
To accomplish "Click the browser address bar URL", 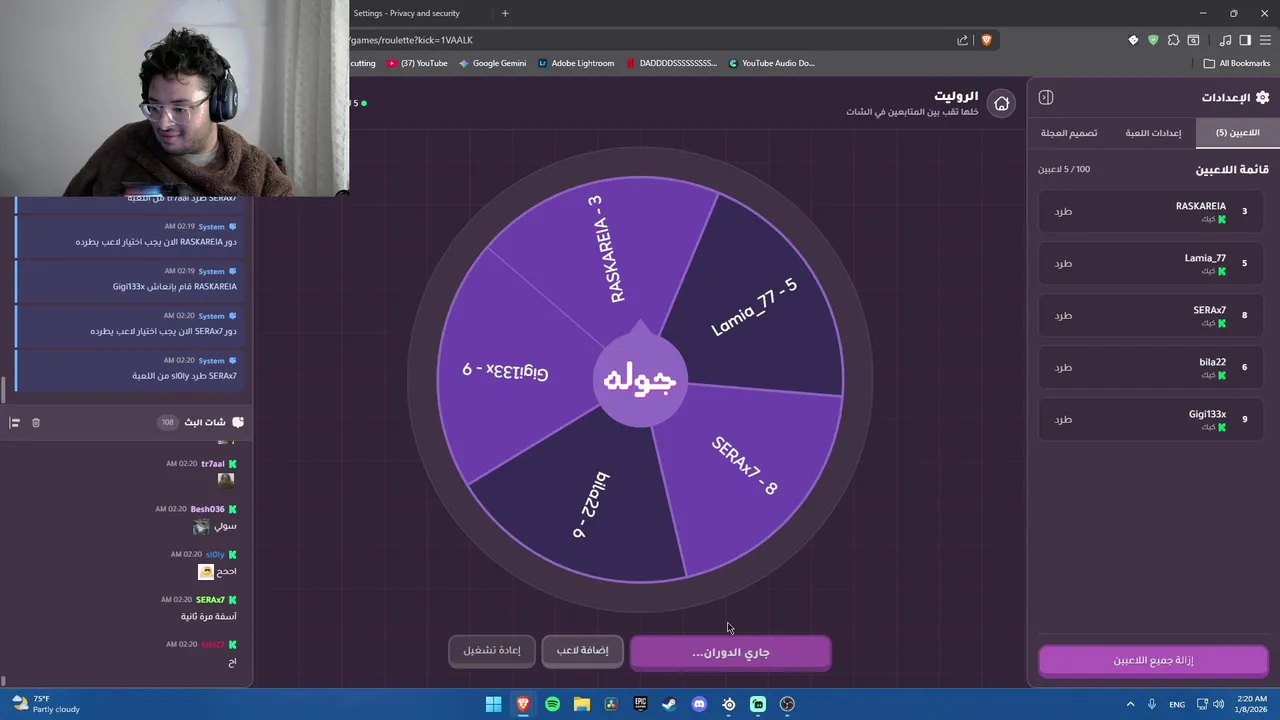I will tap(650, 40).
